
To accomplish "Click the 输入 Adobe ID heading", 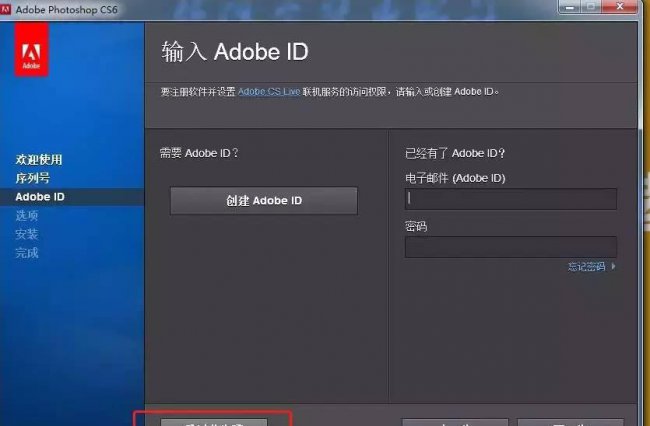I will click(x=235, y=52).
